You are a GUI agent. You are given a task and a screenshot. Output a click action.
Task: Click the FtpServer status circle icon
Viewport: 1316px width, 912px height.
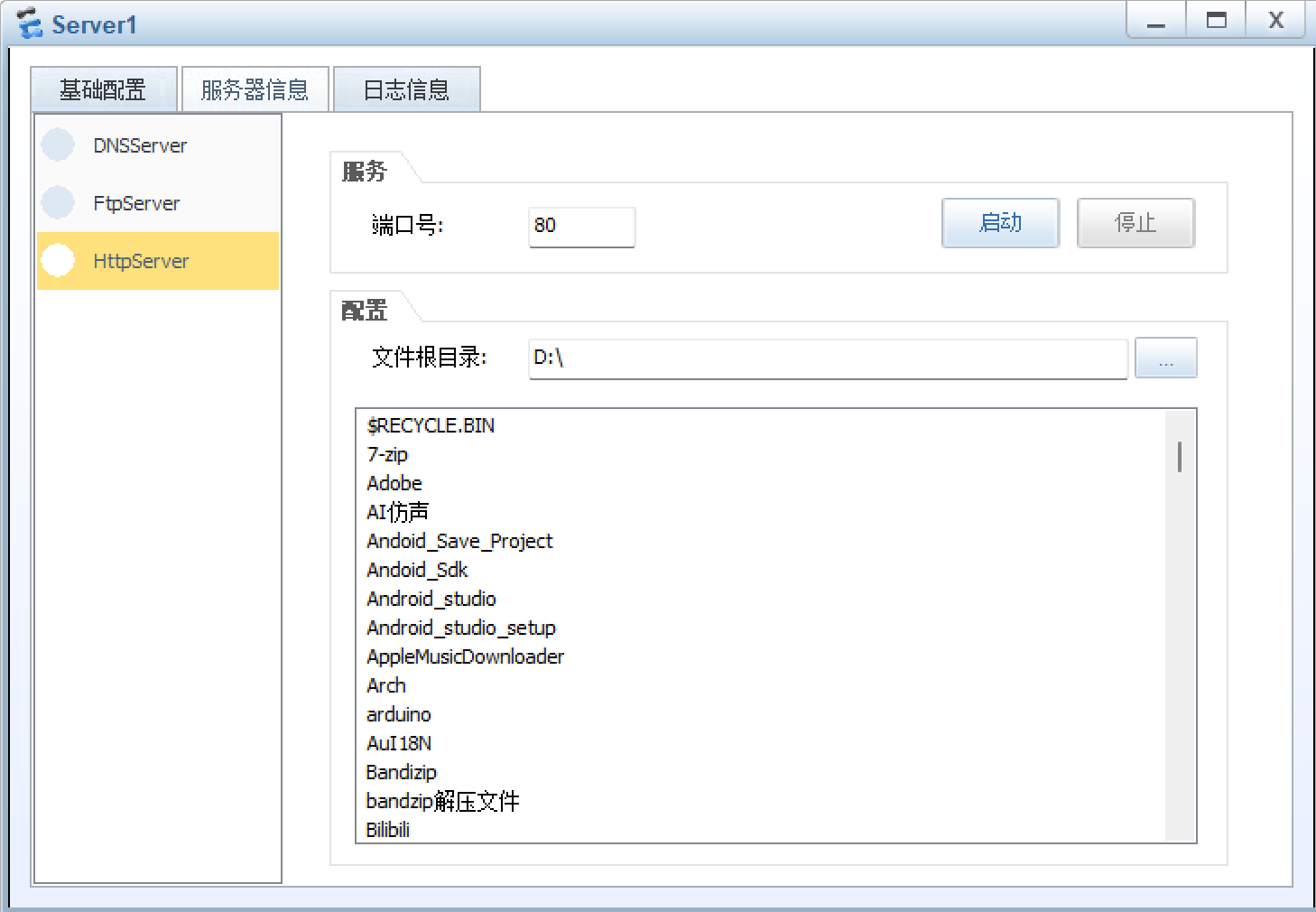tap(58, 203)
